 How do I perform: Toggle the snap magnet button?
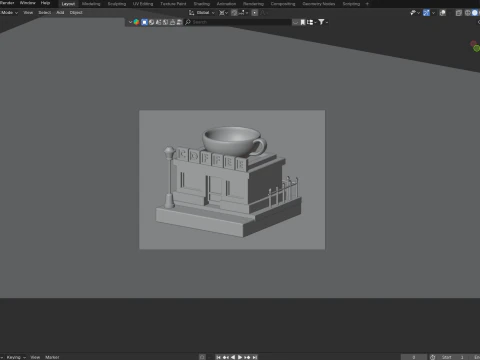(x=234, y=13)
